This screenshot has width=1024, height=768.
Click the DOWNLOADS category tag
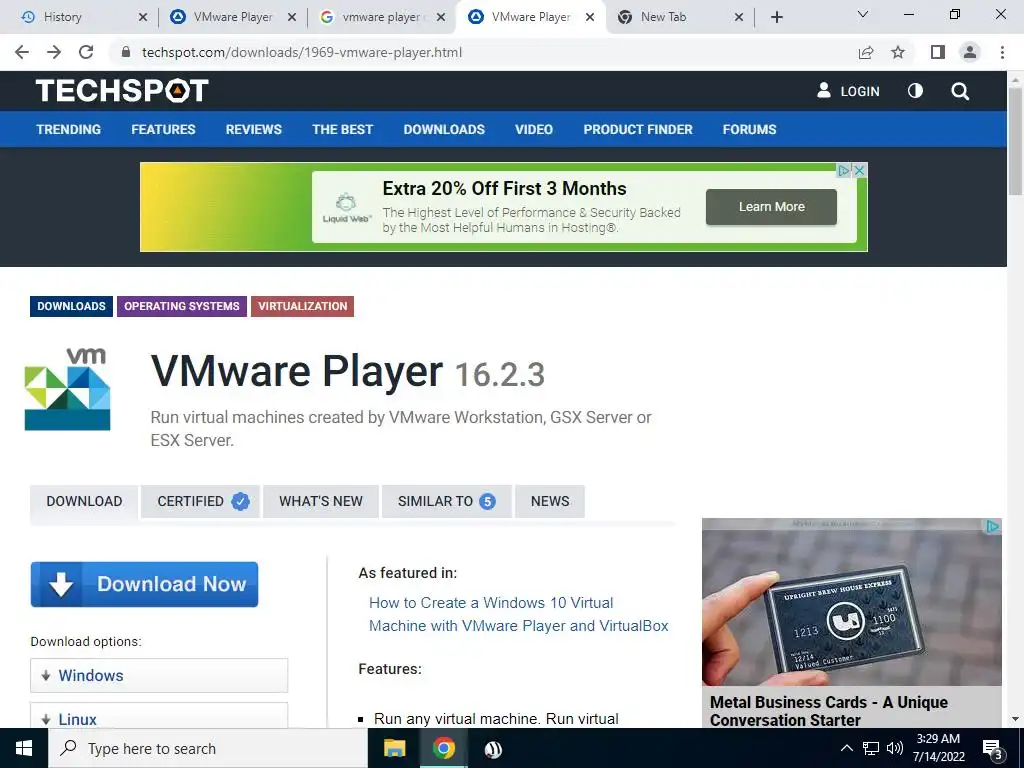(x=71, y=306)
